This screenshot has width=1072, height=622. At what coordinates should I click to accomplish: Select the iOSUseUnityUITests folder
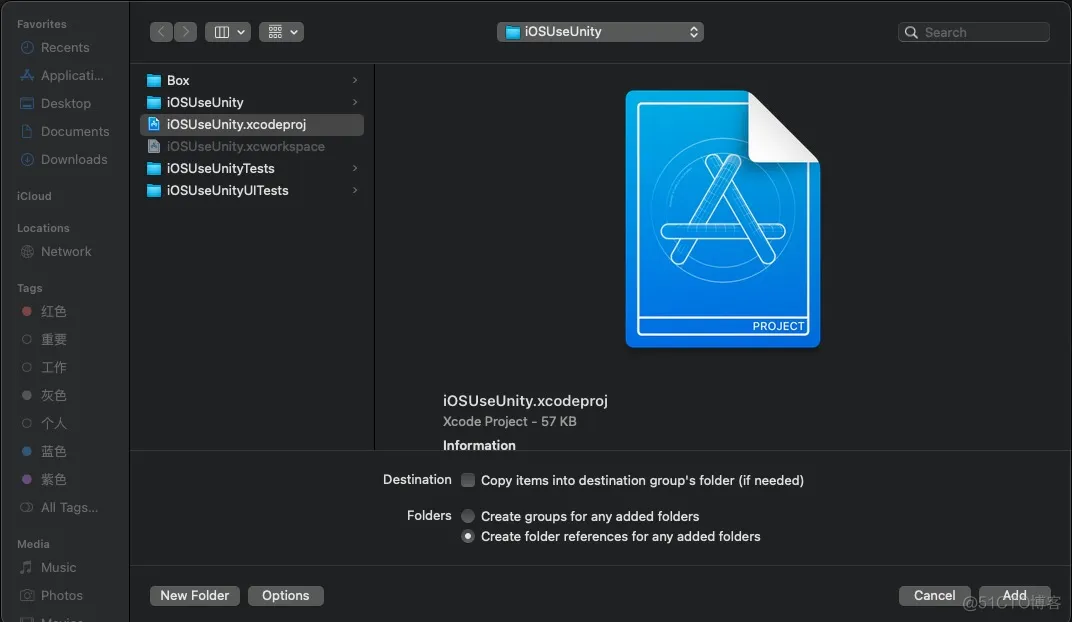252,191
